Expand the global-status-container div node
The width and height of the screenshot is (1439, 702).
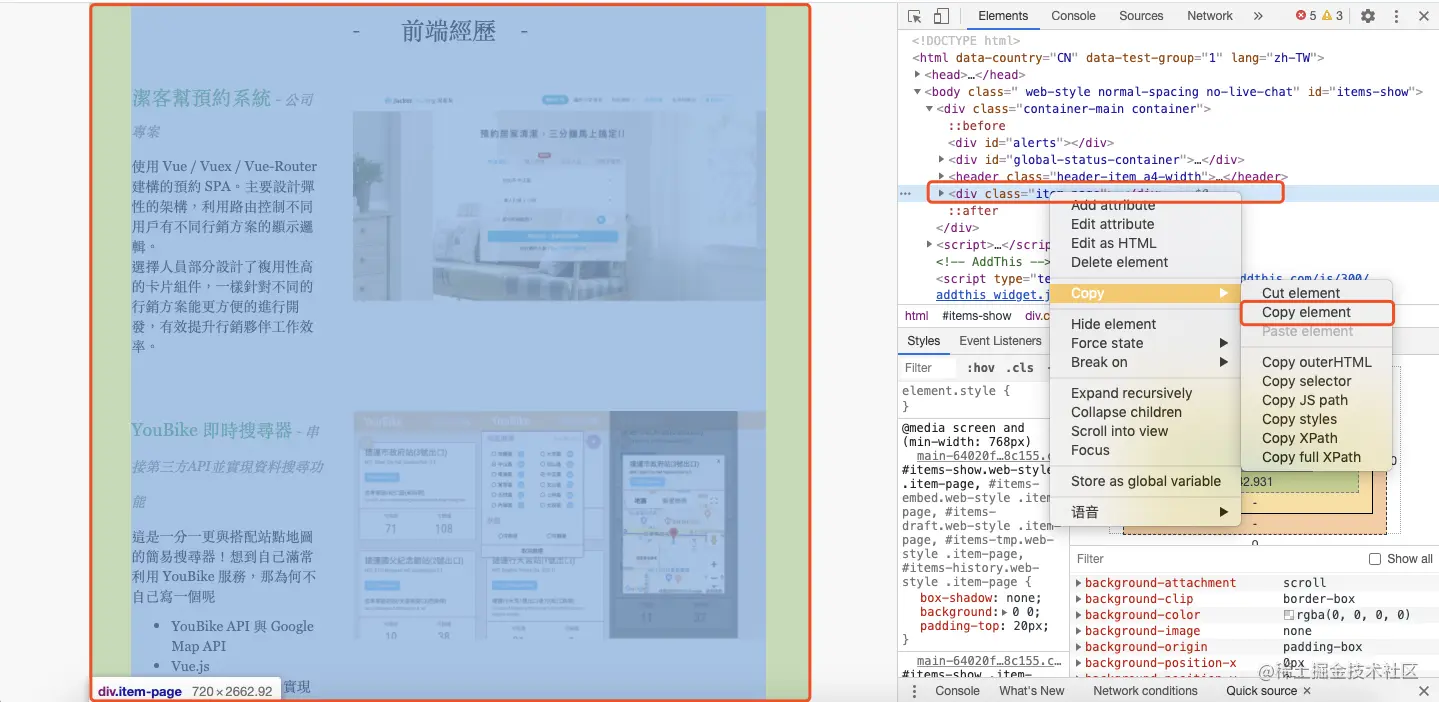pos(941,160)
